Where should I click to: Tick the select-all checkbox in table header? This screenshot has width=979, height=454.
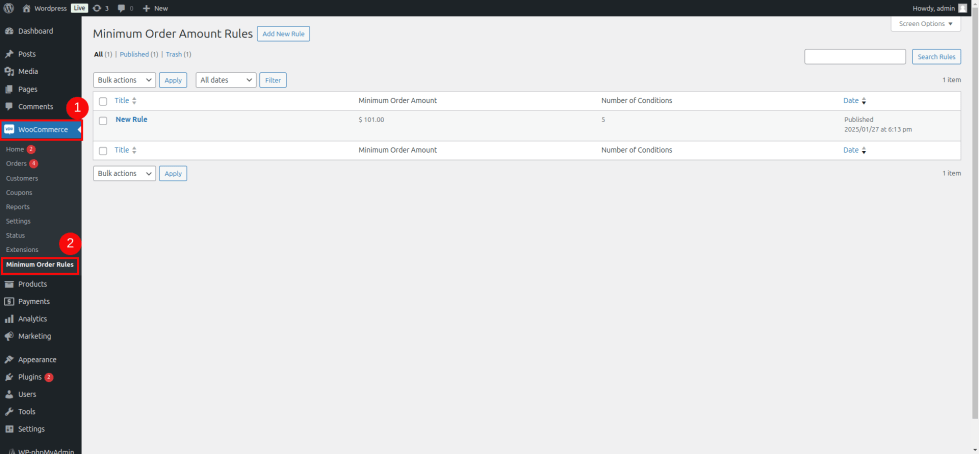tap(103, 101)
